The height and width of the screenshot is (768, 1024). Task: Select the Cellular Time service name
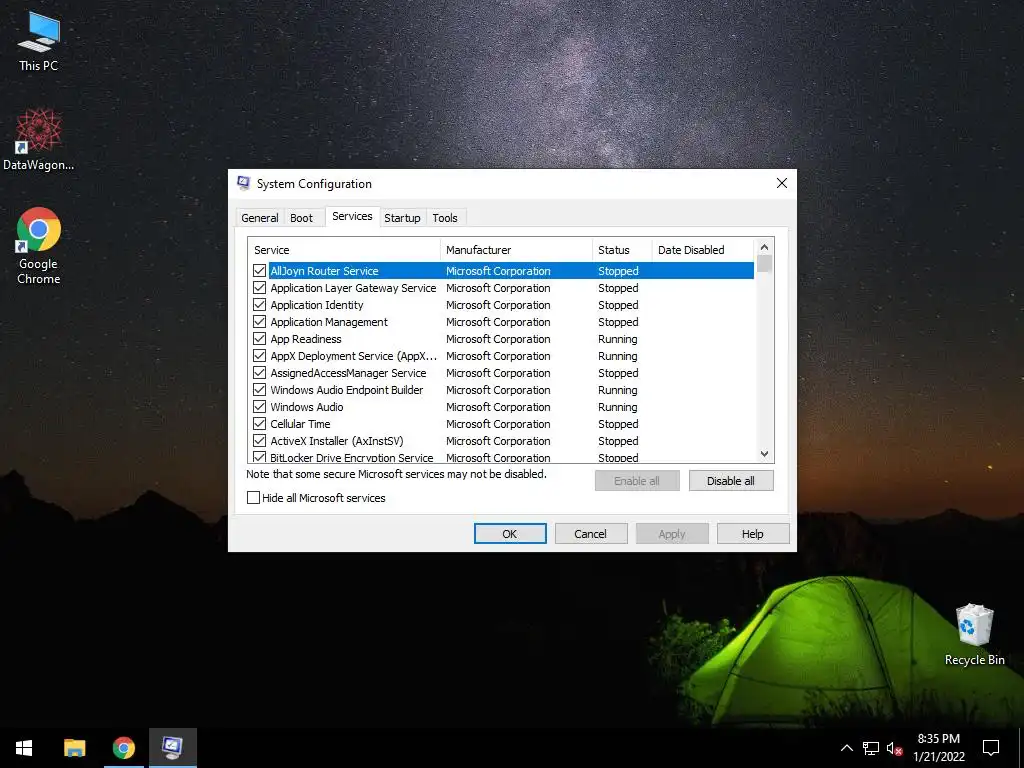(x=300, y=423)
